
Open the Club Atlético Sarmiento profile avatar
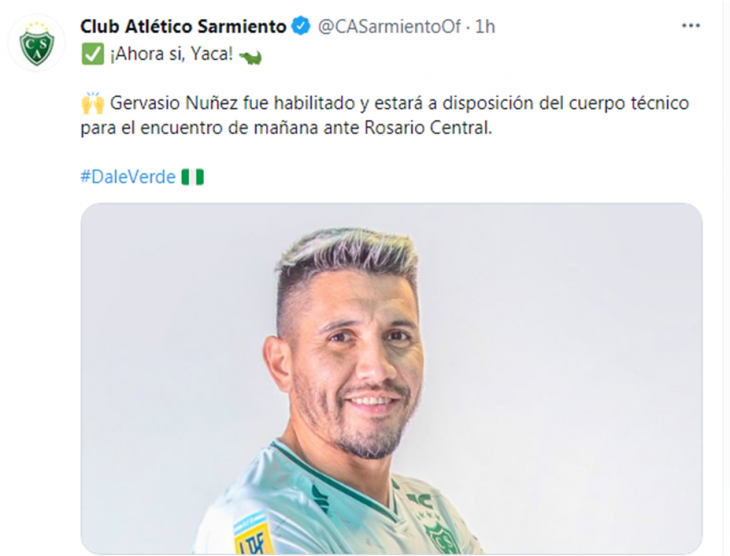36,43
